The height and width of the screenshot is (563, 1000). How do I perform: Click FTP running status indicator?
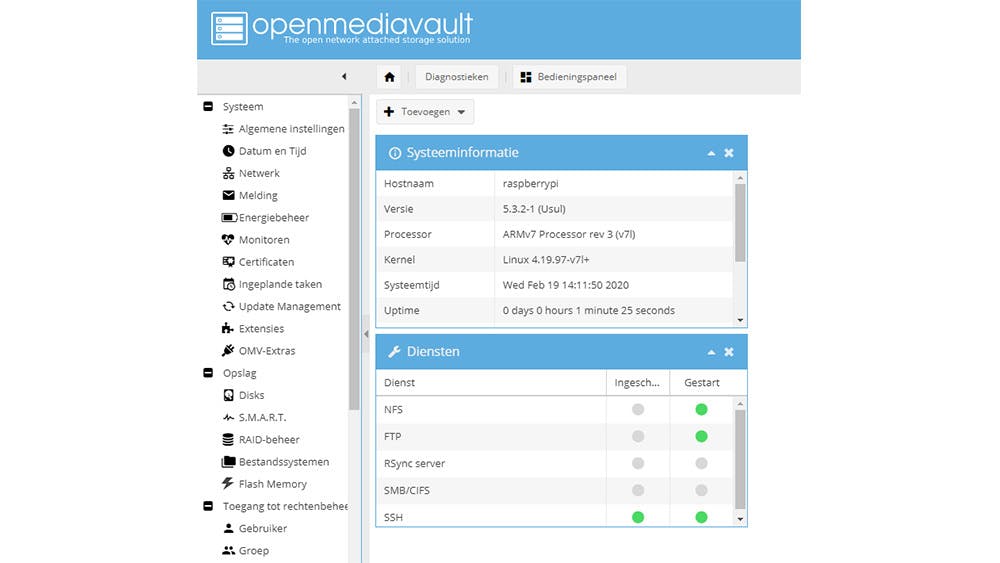[x=702, y=436]
